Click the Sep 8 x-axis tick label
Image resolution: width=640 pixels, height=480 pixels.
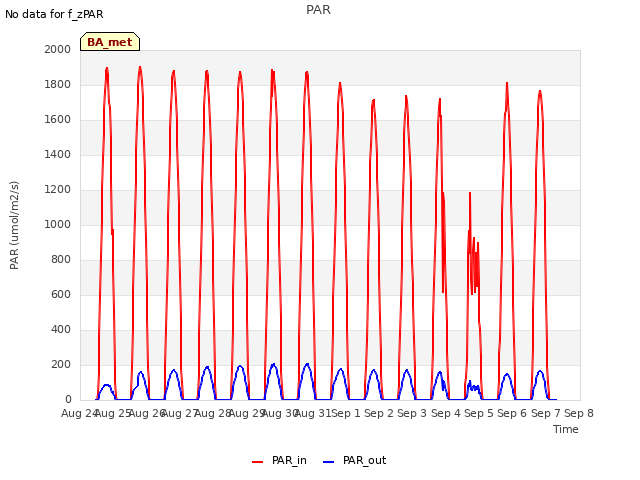click(x=579, y=413)
